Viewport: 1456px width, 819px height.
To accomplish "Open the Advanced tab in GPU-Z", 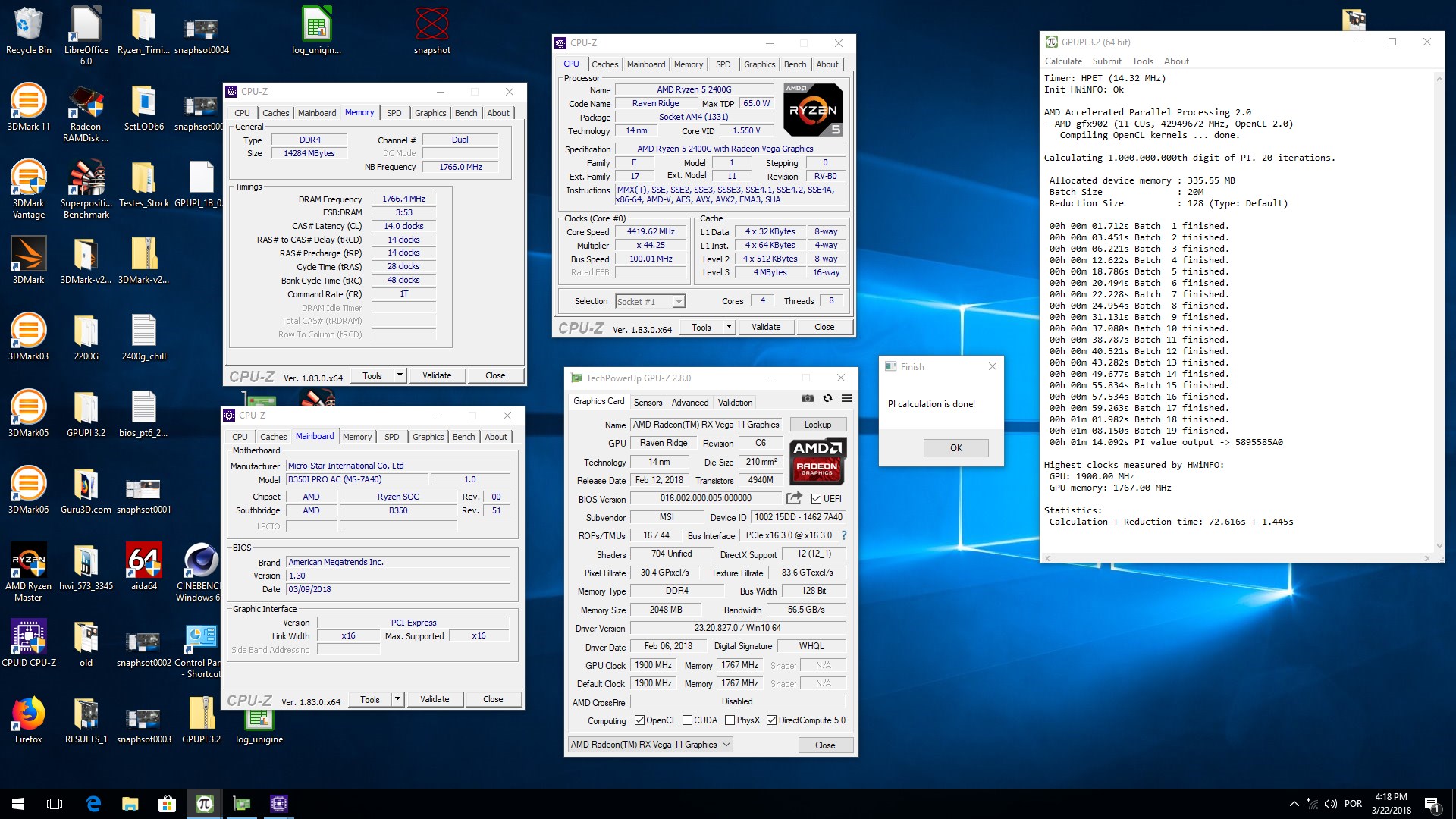I will pos(689,403).
